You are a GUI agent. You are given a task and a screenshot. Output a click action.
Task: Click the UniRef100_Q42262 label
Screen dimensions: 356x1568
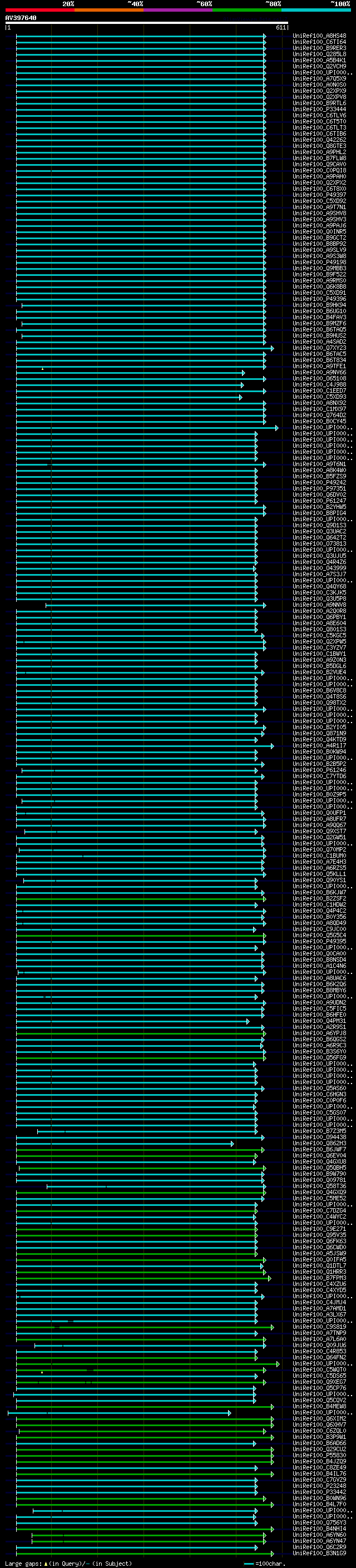tap(319, 140)
